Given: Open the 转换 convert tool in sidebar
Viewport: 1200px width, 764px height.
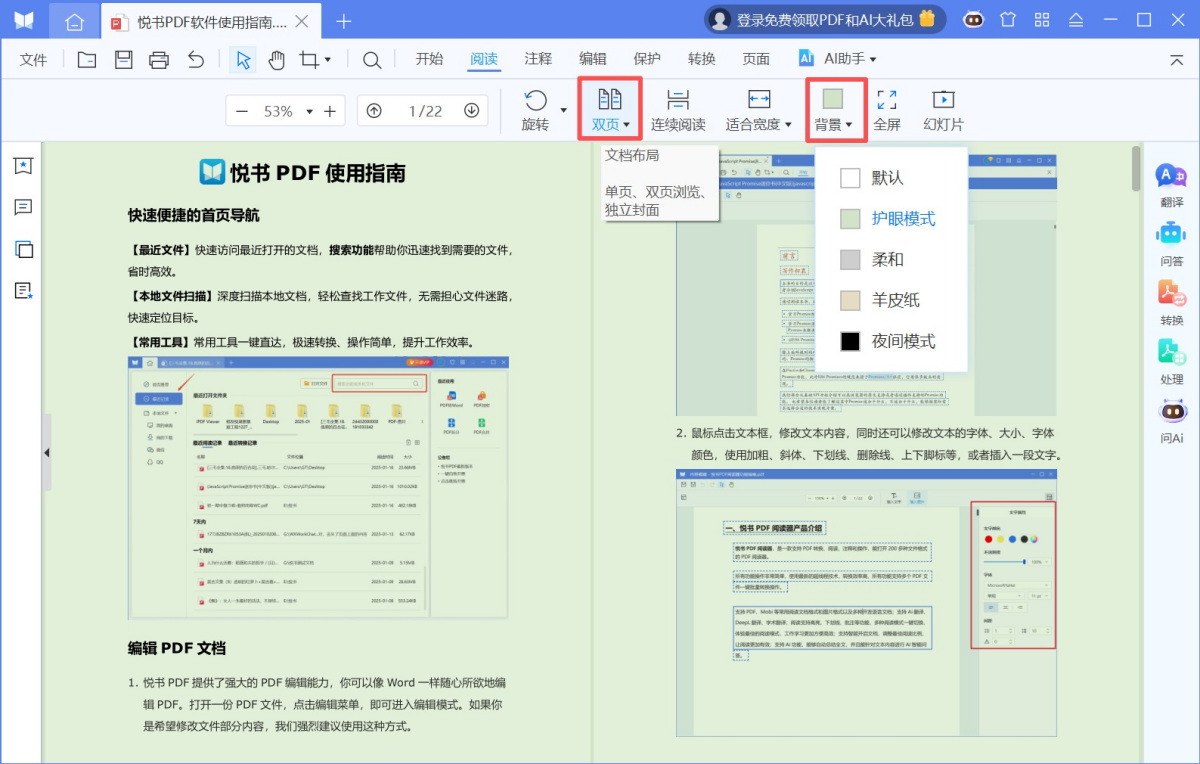Looking at the screenshot, I should click(1171, 300).
